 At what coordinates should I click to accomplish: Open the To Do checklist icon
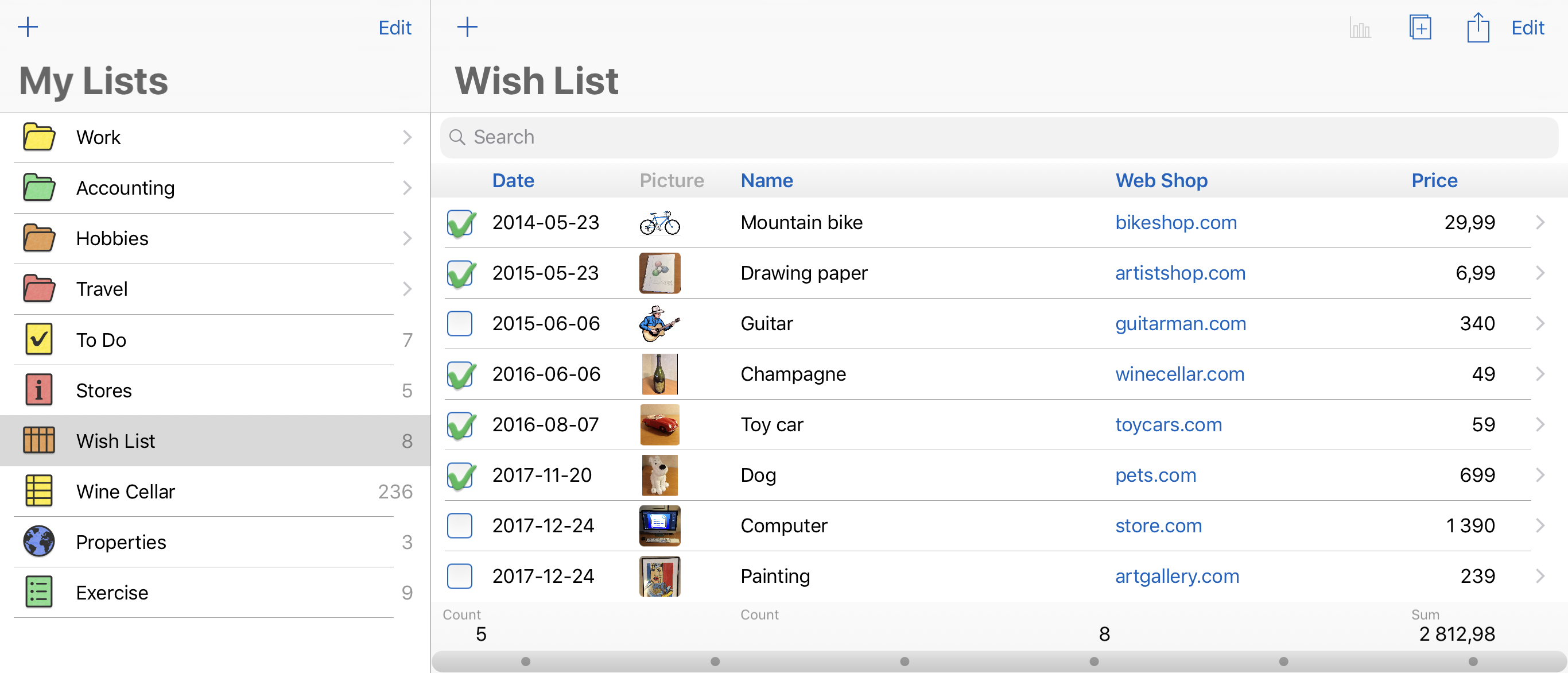(39, 339)
